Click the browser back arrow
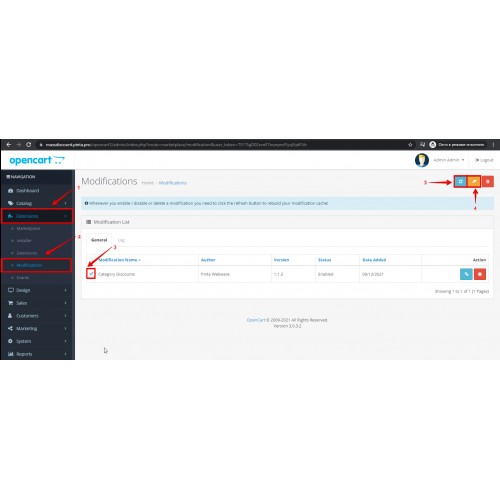Viewport: 500px width, 500px height. click(x=9, y=145)
